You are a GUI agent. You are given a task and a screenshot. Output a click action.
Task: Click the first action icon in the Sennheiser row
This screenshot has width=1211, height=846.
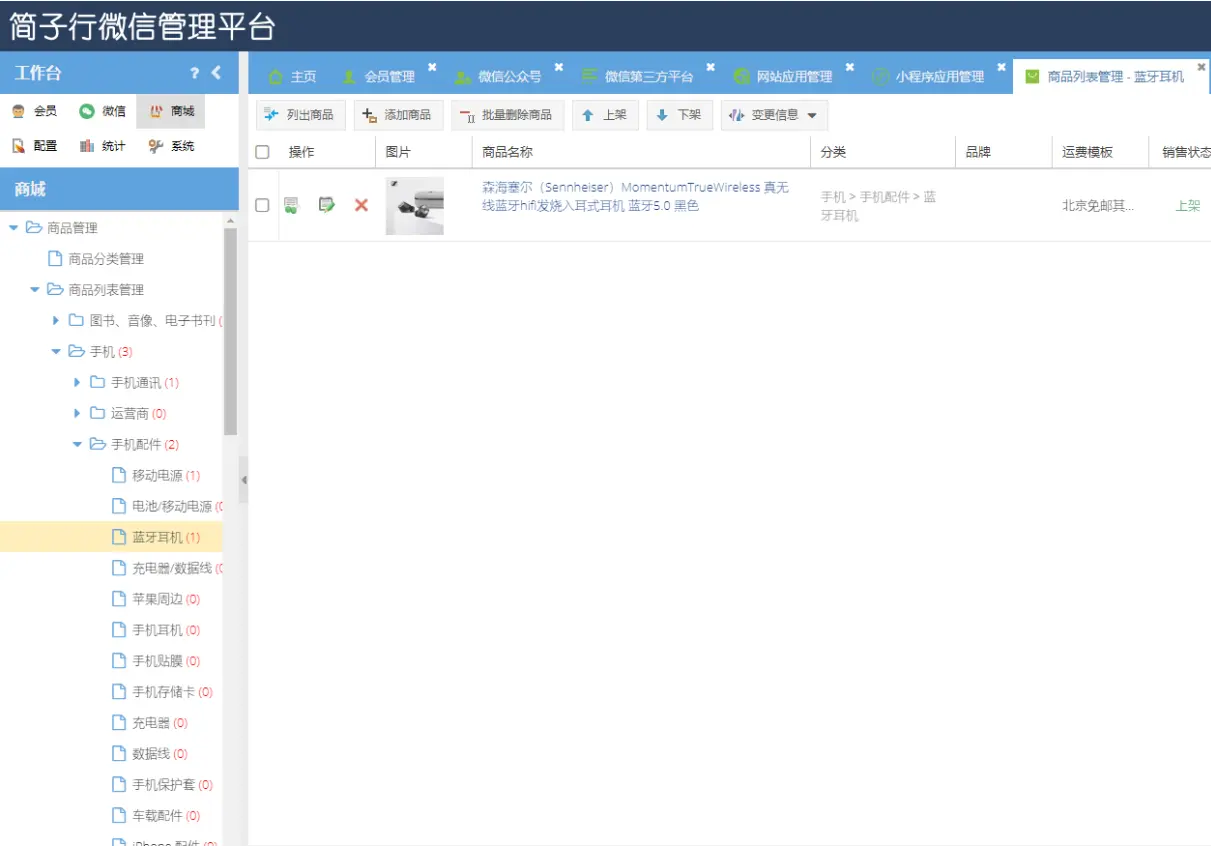291,205
